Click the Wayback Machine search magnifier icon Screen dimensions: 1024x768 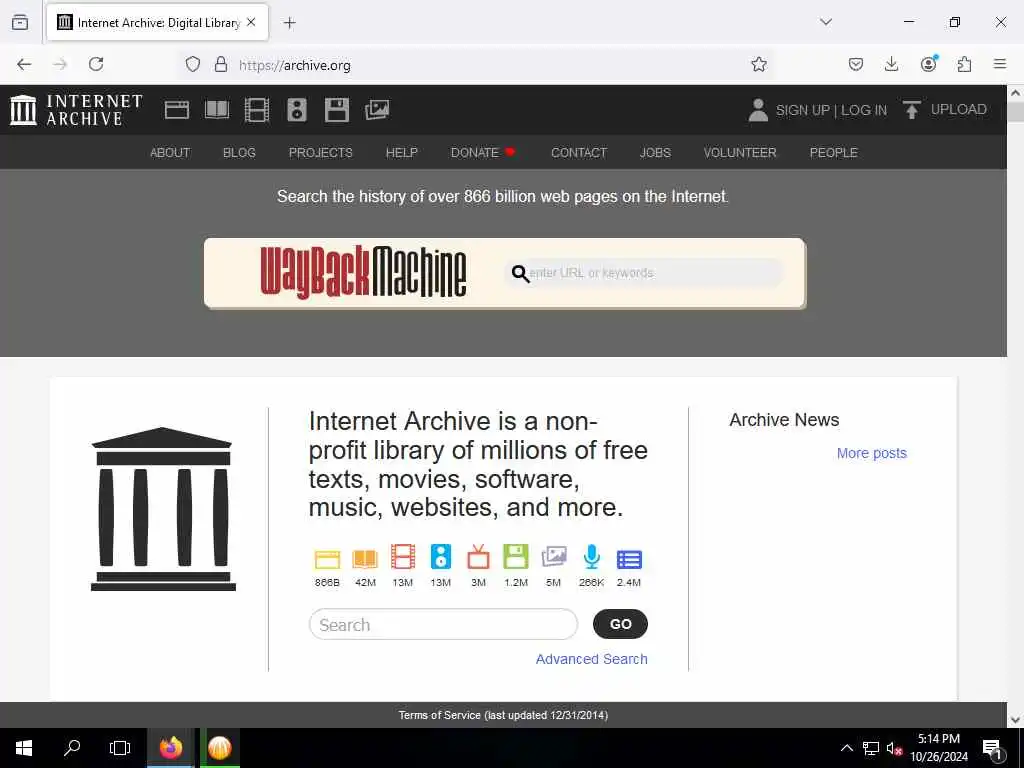tap(520, 274)
